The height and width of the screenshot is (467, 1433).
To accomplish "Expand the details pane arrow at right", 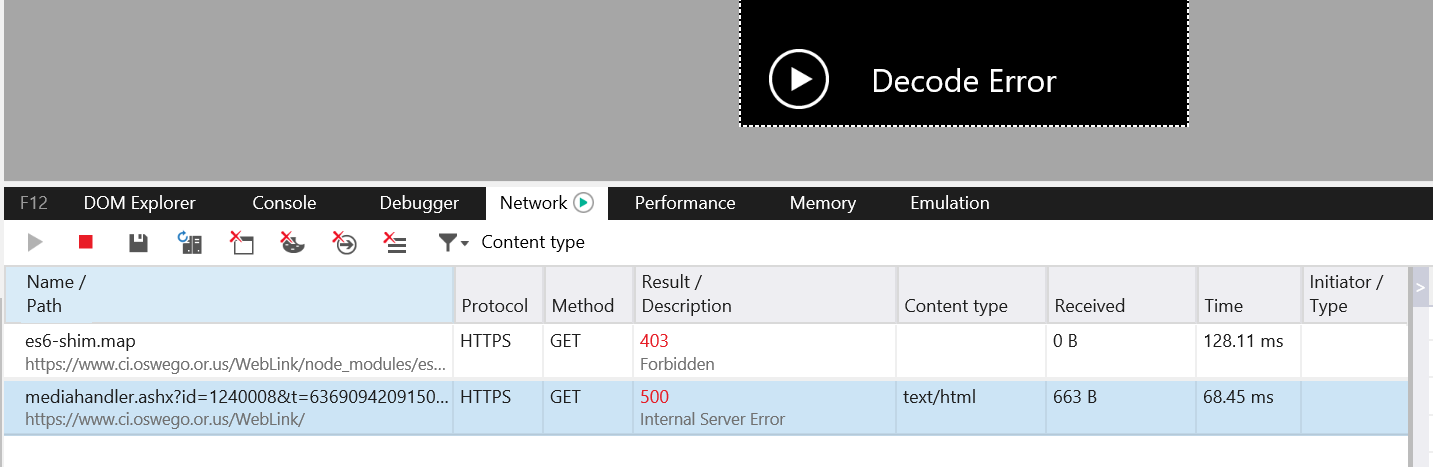I will click(1420, 288).
